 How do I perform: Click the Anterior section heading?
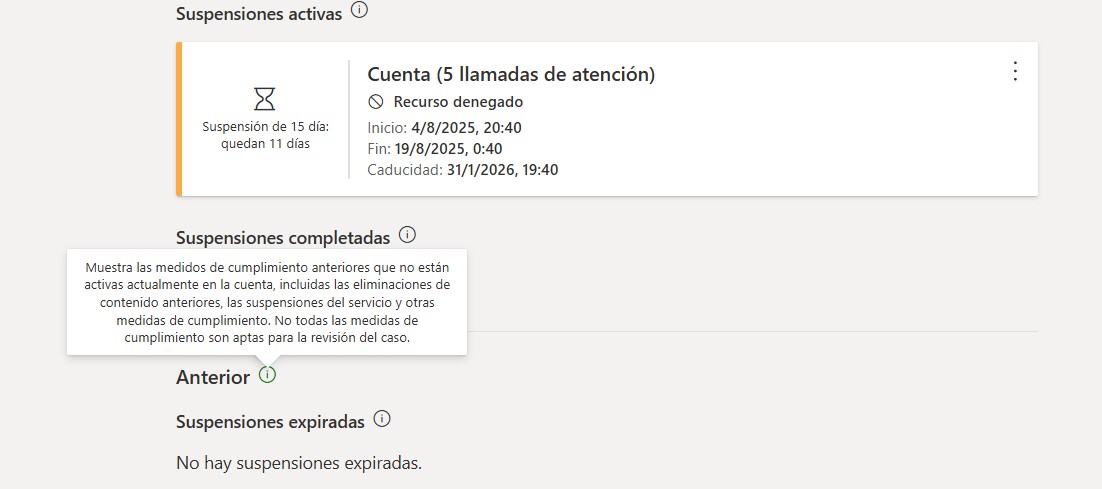[212, 377]
